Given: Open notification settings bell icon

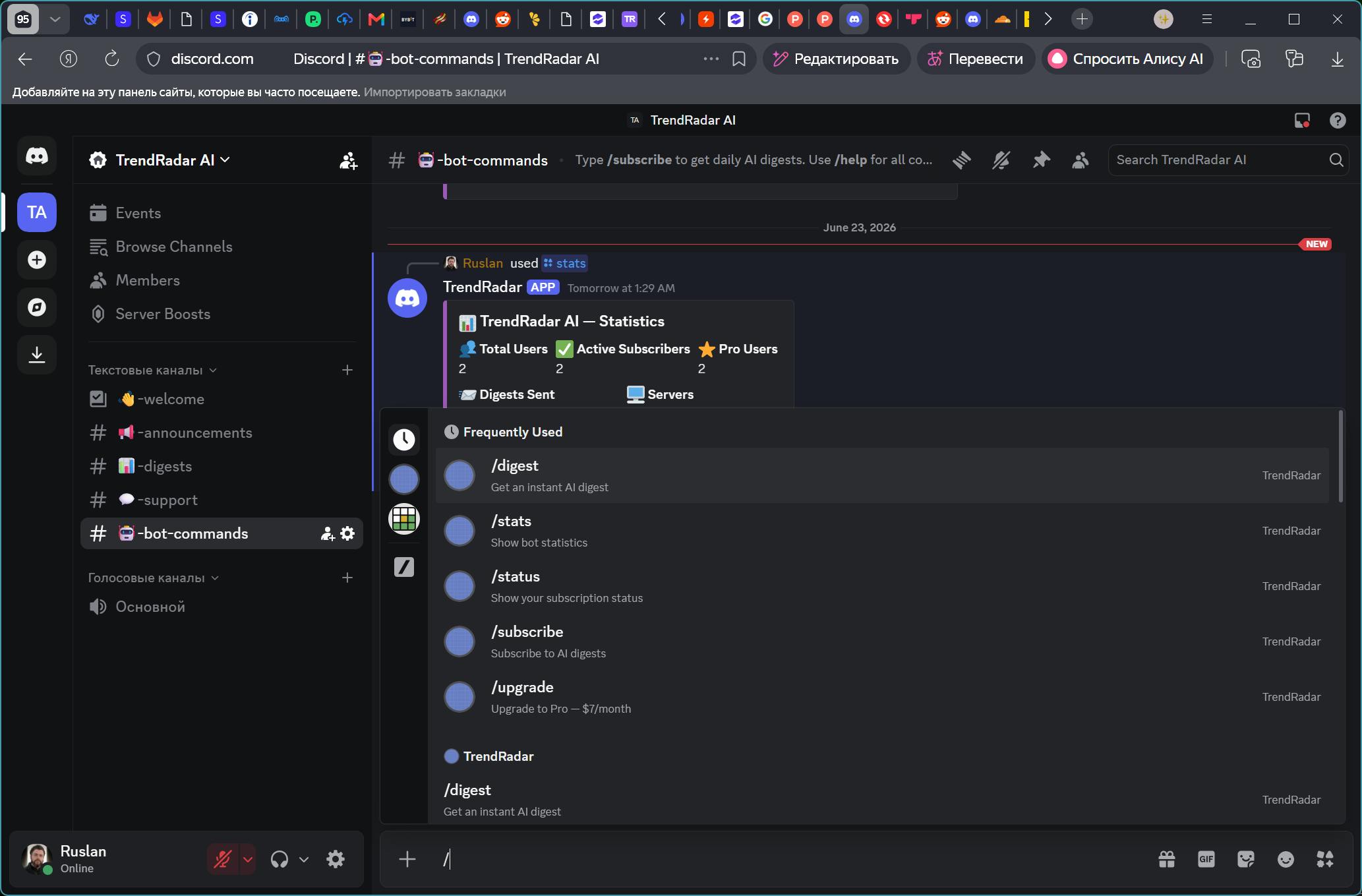Looking at the screenshot, I should click(x=1001, y=160).
